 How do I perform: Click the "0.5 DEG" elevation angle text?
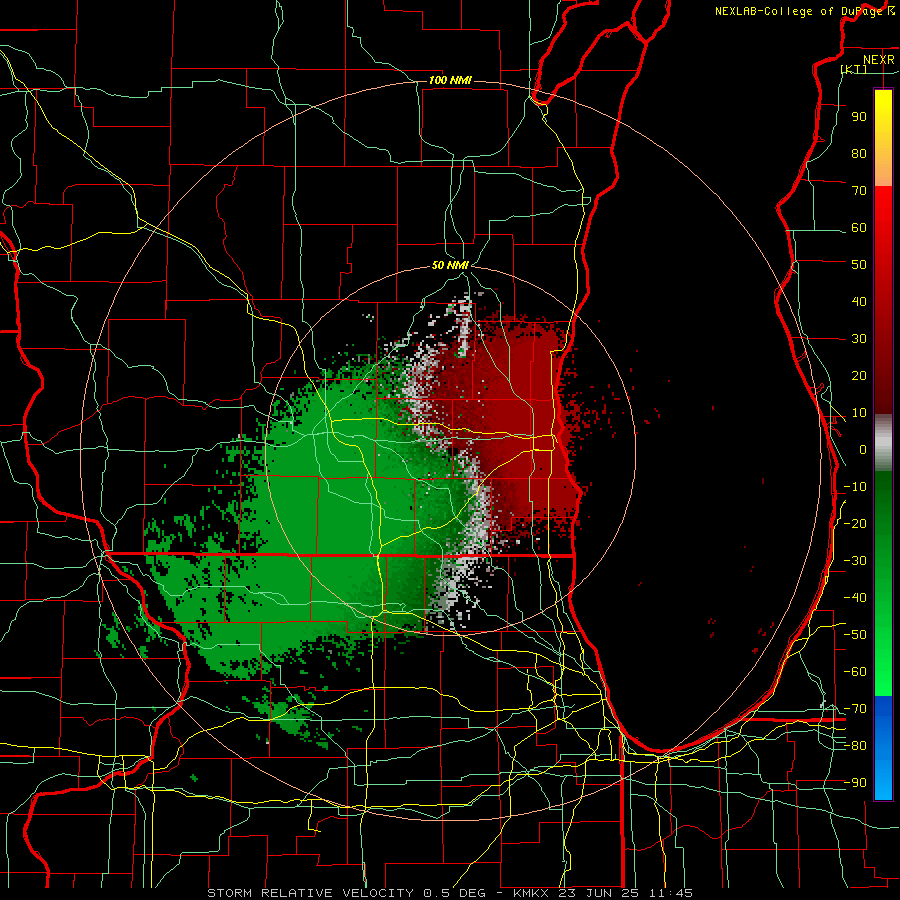454,893
